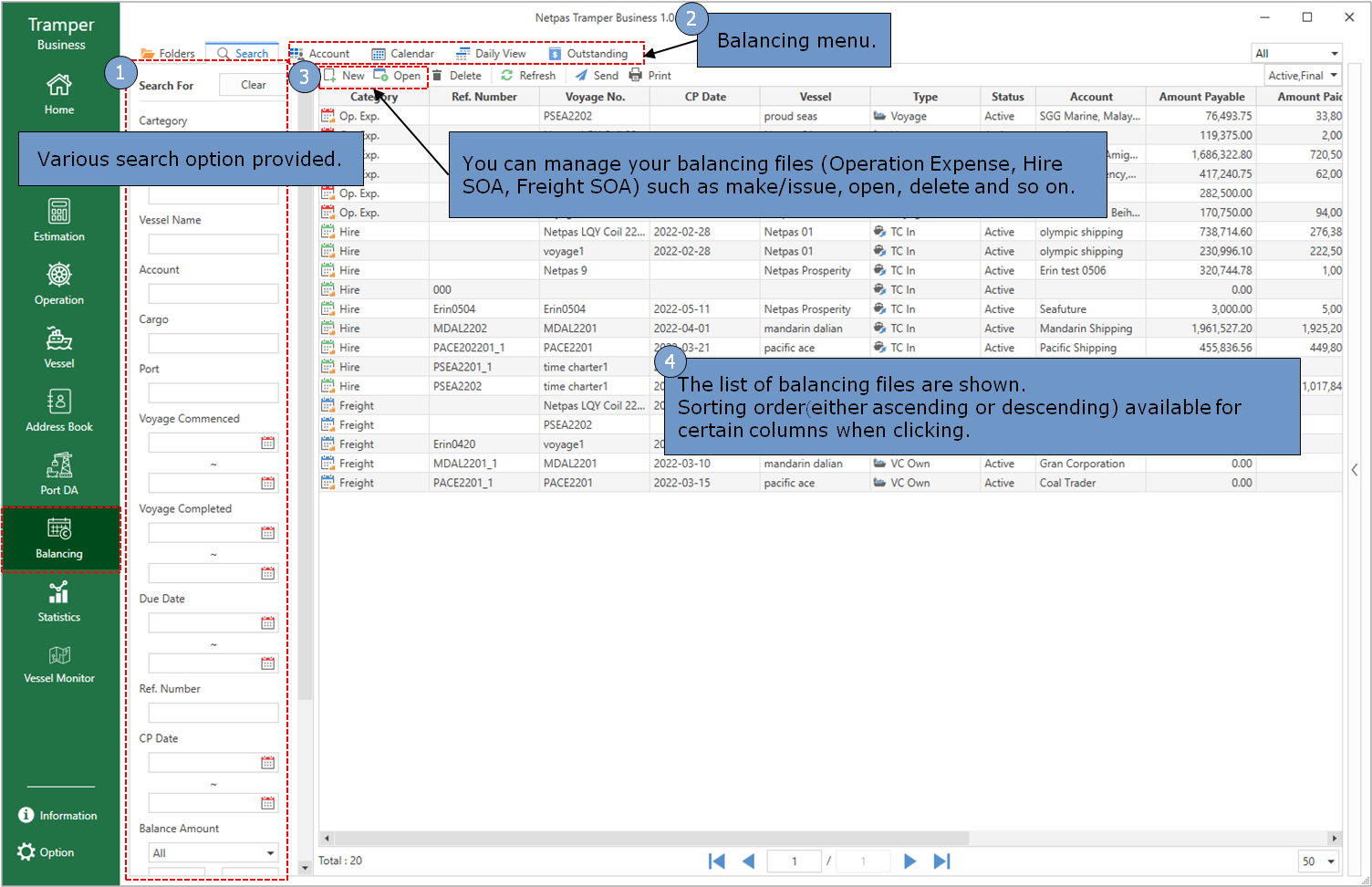This screenshot has width=1372, height=887.
Task: Open the Vessel Monitor
Action: point(59,664)
